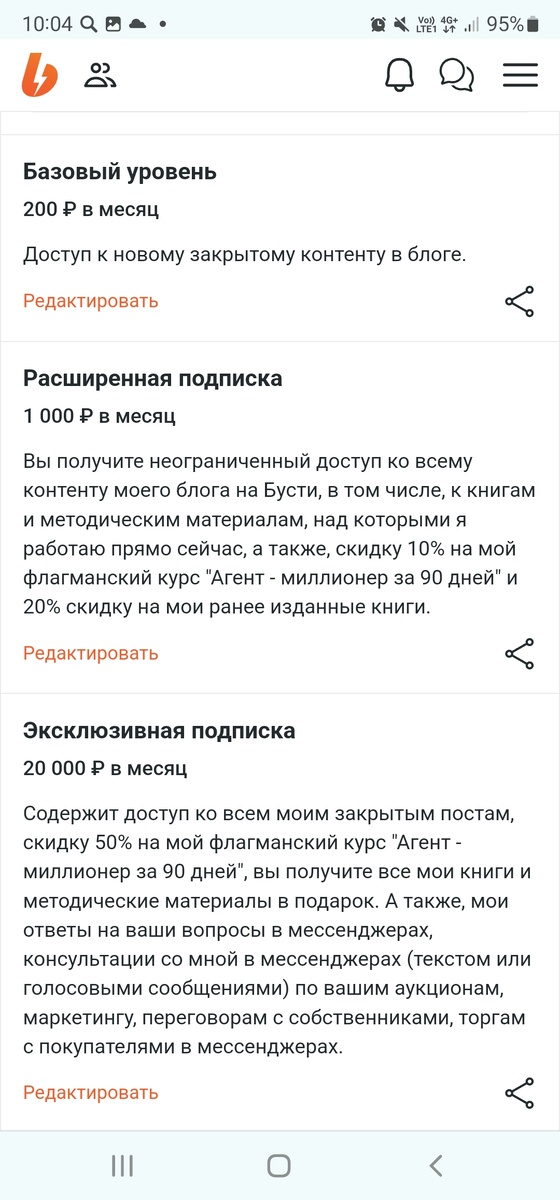560x1200 pixels.
Task: Edit the Эксклюзивная подписка subscription
Action: (x=91, y=1093)
